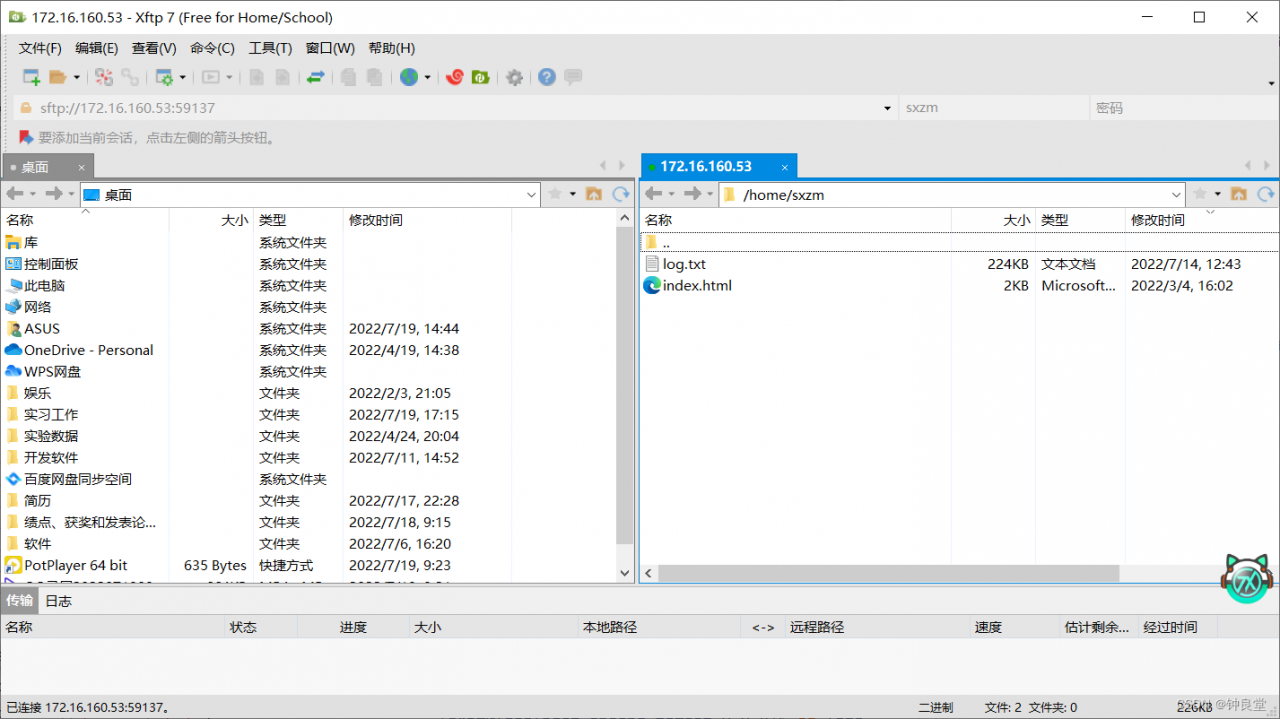1280x719 pixels.
Task: Switch to the 日志 tab
Action: pos(59,601)
